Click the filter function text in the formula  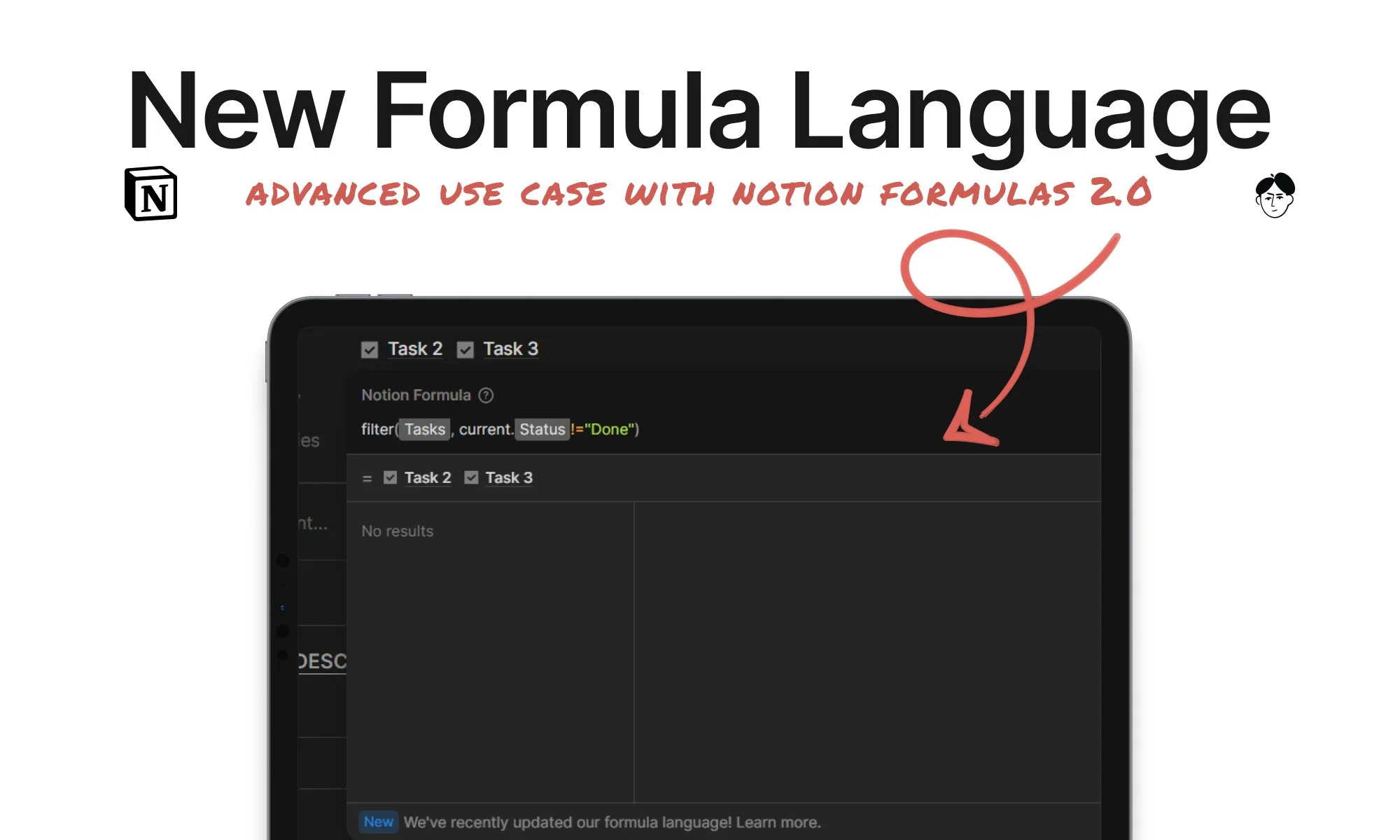pos(377,429)
